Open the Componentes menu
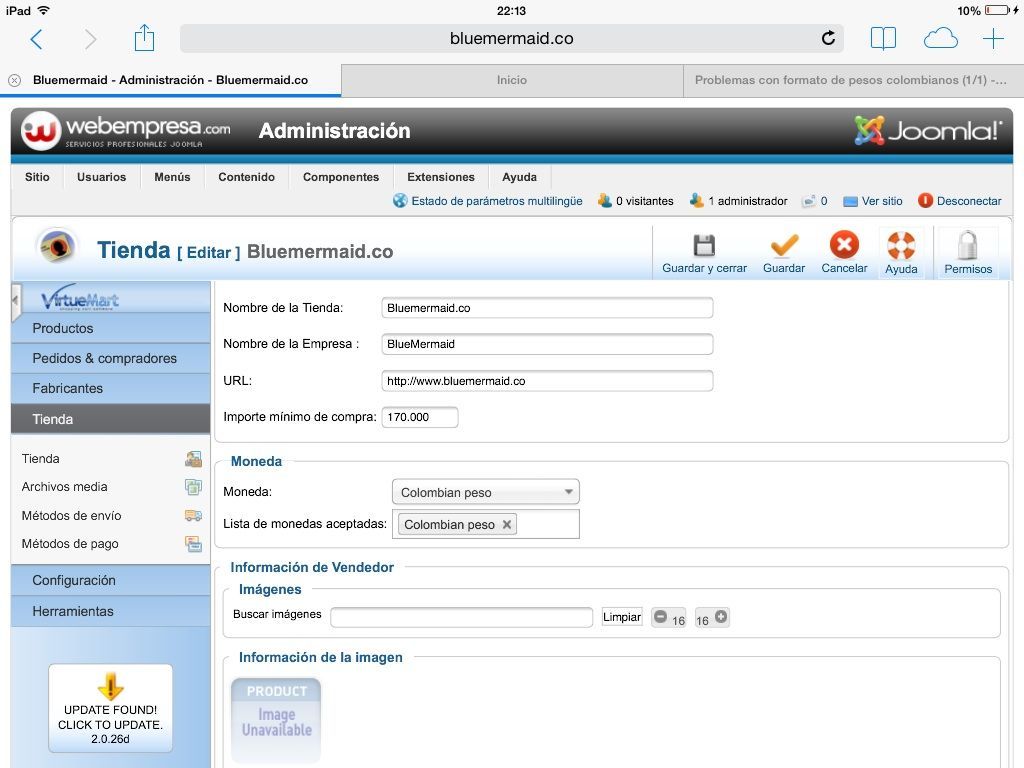Screen dimensions: 1024x768 341,177
